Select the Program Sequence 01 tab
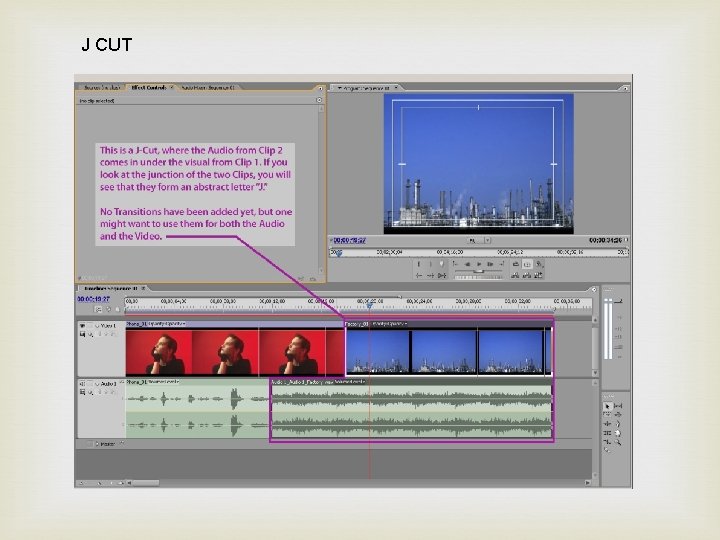 366,88
